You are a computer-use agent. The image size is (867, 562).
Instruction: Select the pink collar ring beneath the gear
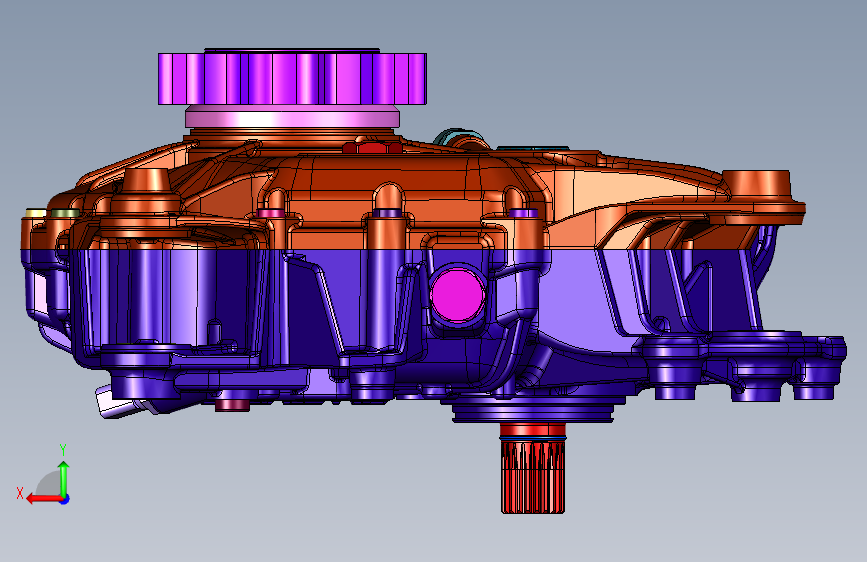pos(292,117)
